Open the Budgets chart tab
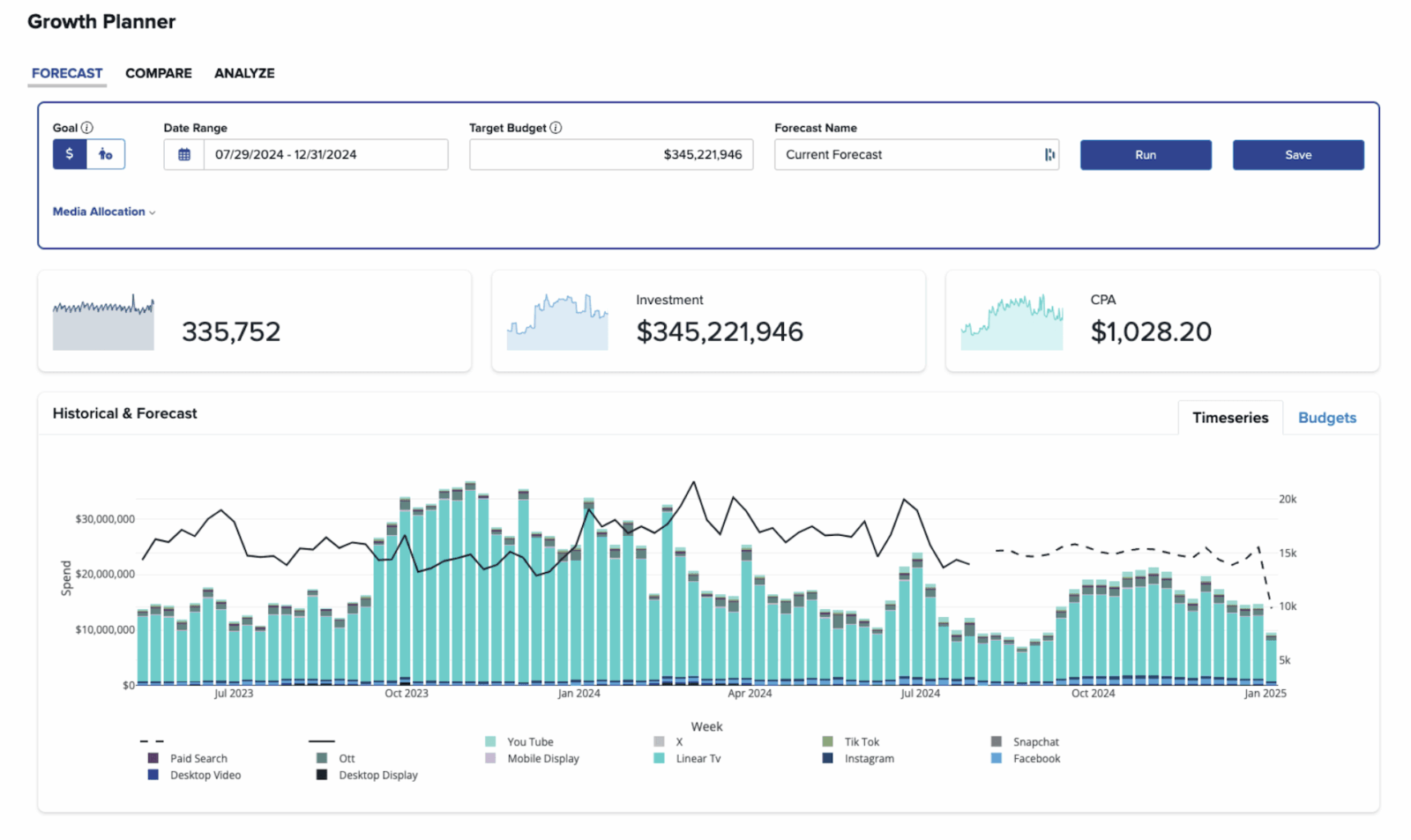The image size is (1411, 840). 1326,418
